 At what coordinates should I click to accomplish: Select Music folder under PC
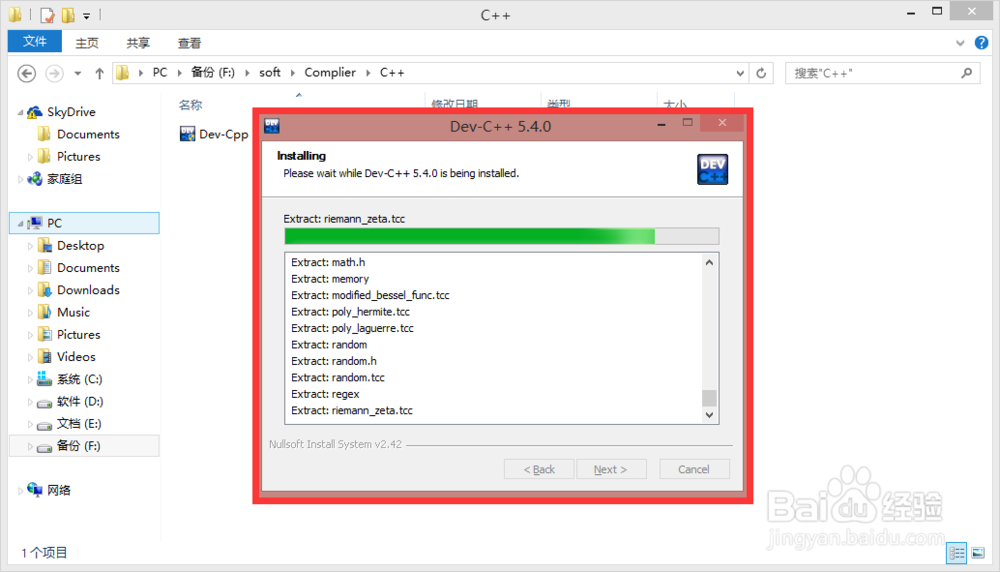[73, 312]
